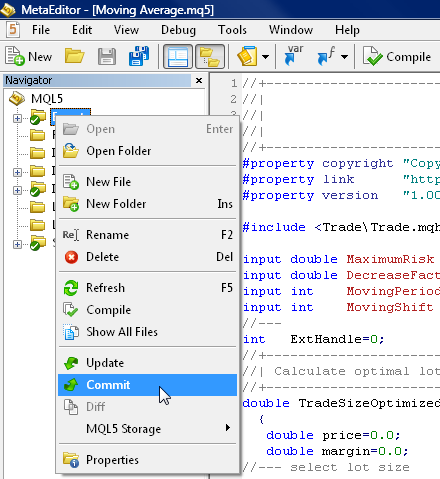Choose Open Folder from context menu
Viewport: 440px width, 479px height.
[147, 151]
